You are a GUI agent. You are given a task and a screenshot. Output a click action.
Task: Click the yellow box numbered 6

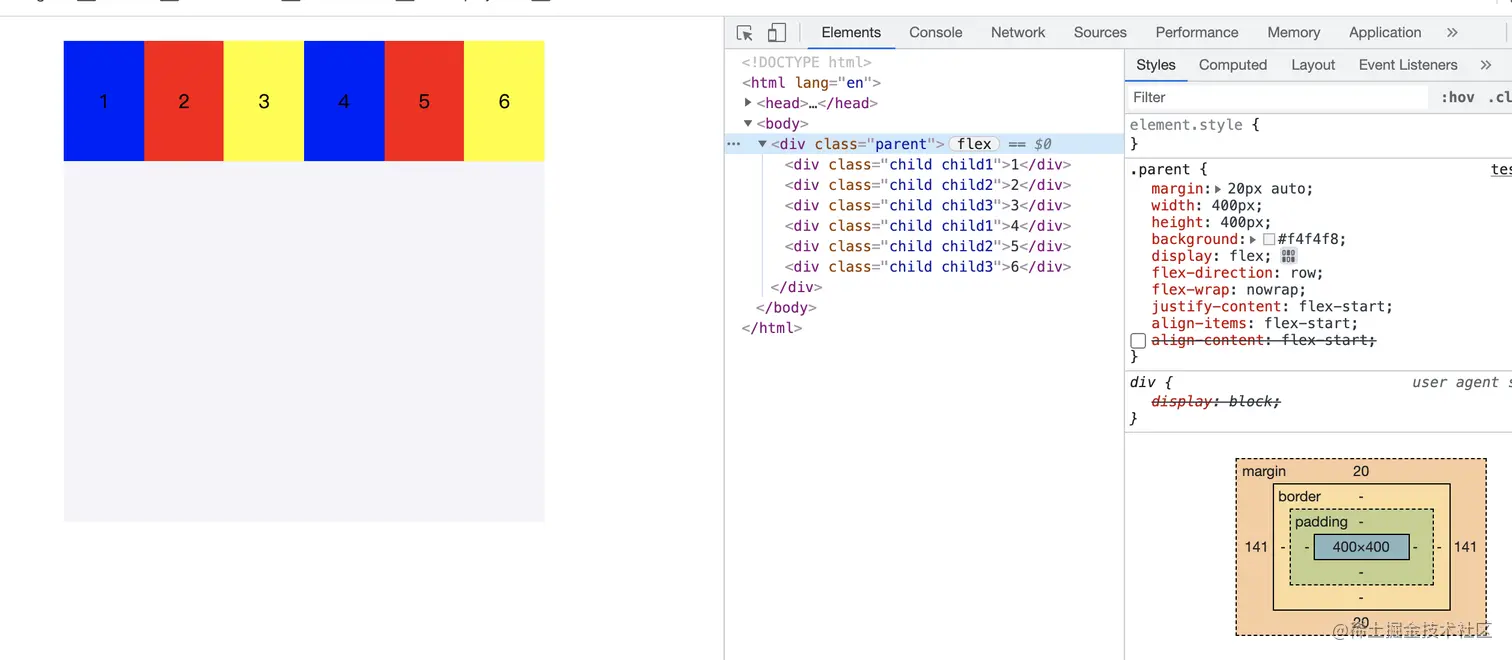pos(504,101)
